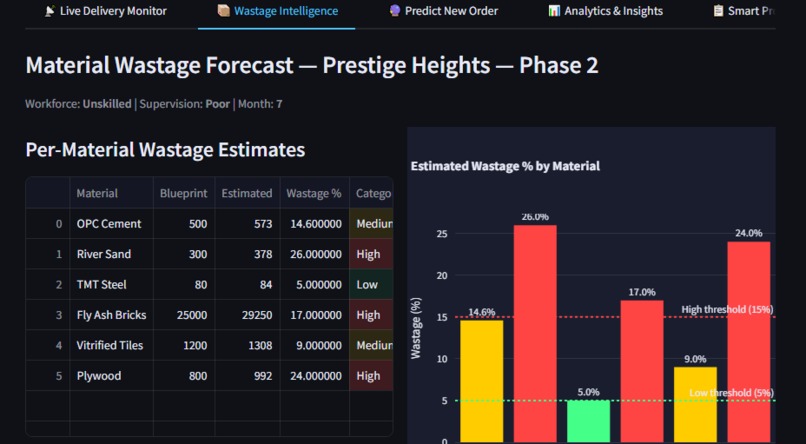Click wastage value 14.600000 for OPC Cement

pyautogui.click(x=315, y=224)
